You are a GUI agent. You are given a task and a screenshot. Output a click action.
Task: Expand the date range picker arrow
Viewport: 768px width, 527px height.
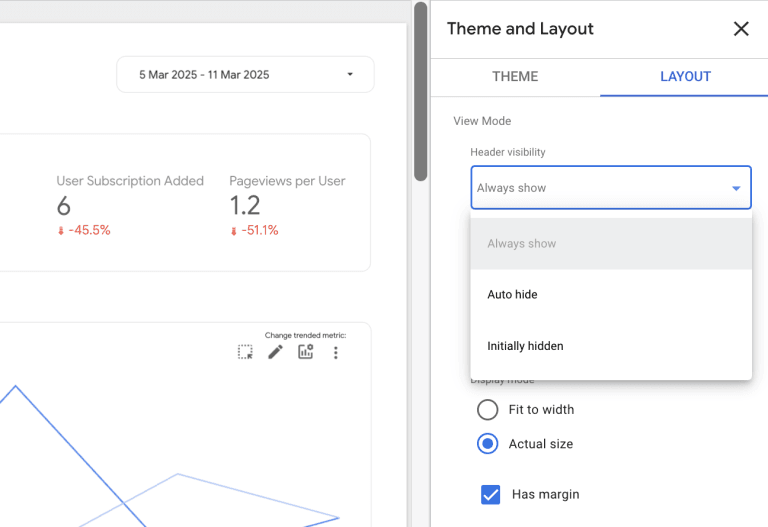coord(349,75)
